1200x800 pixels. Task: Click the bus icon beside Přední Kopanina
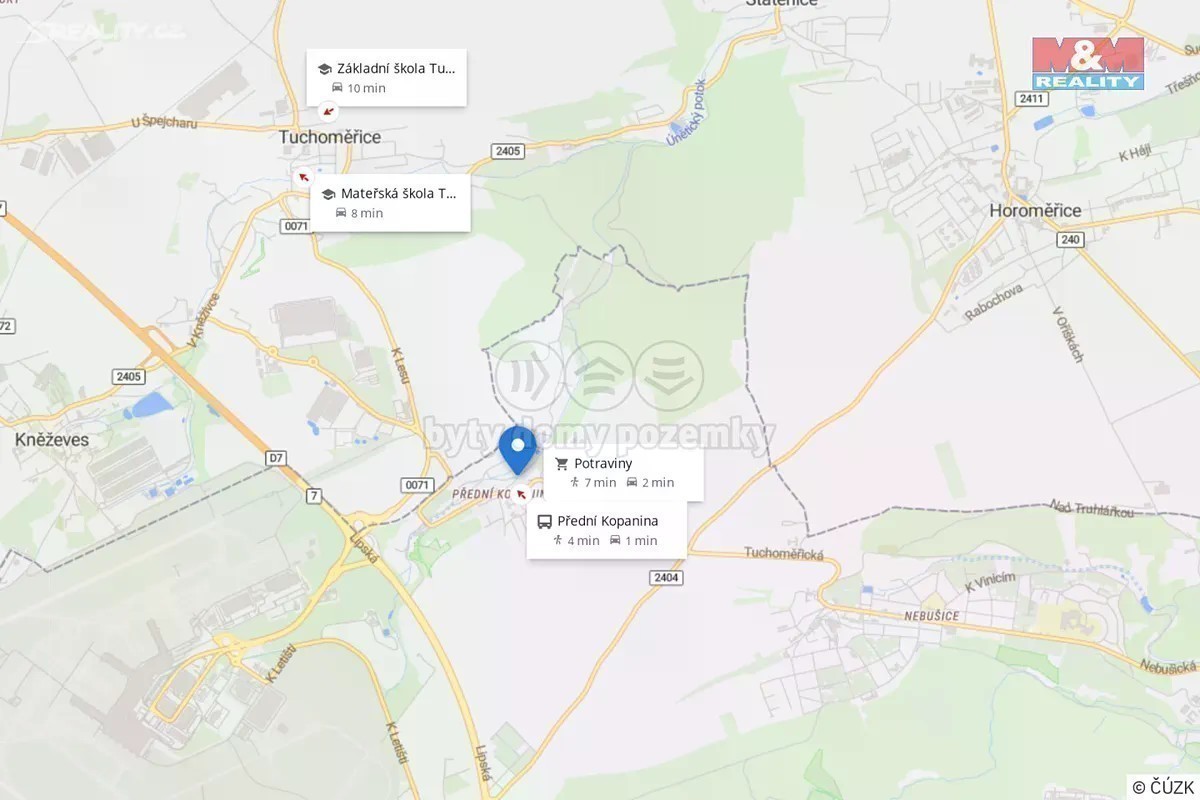pyautogui.click(x=545, y=521)
